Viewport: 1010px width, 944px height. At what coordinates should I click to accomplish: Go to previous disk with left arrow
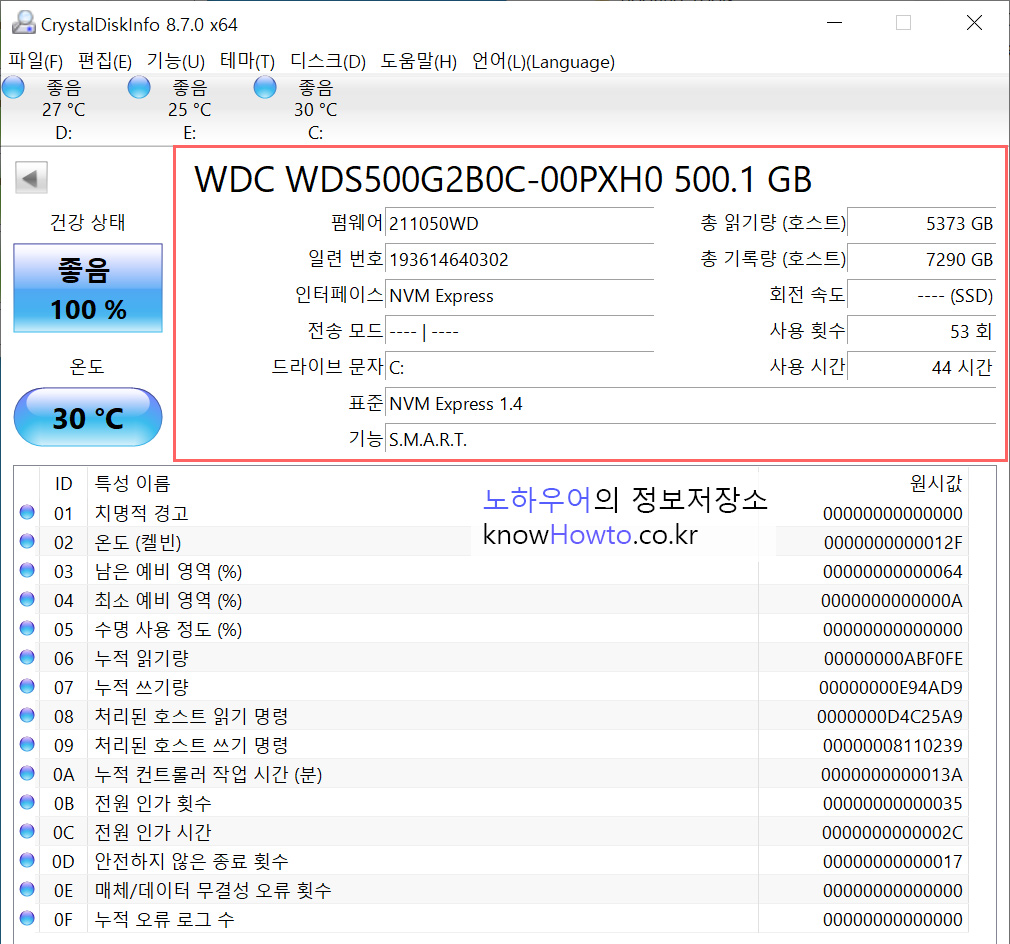coord(32,178)
